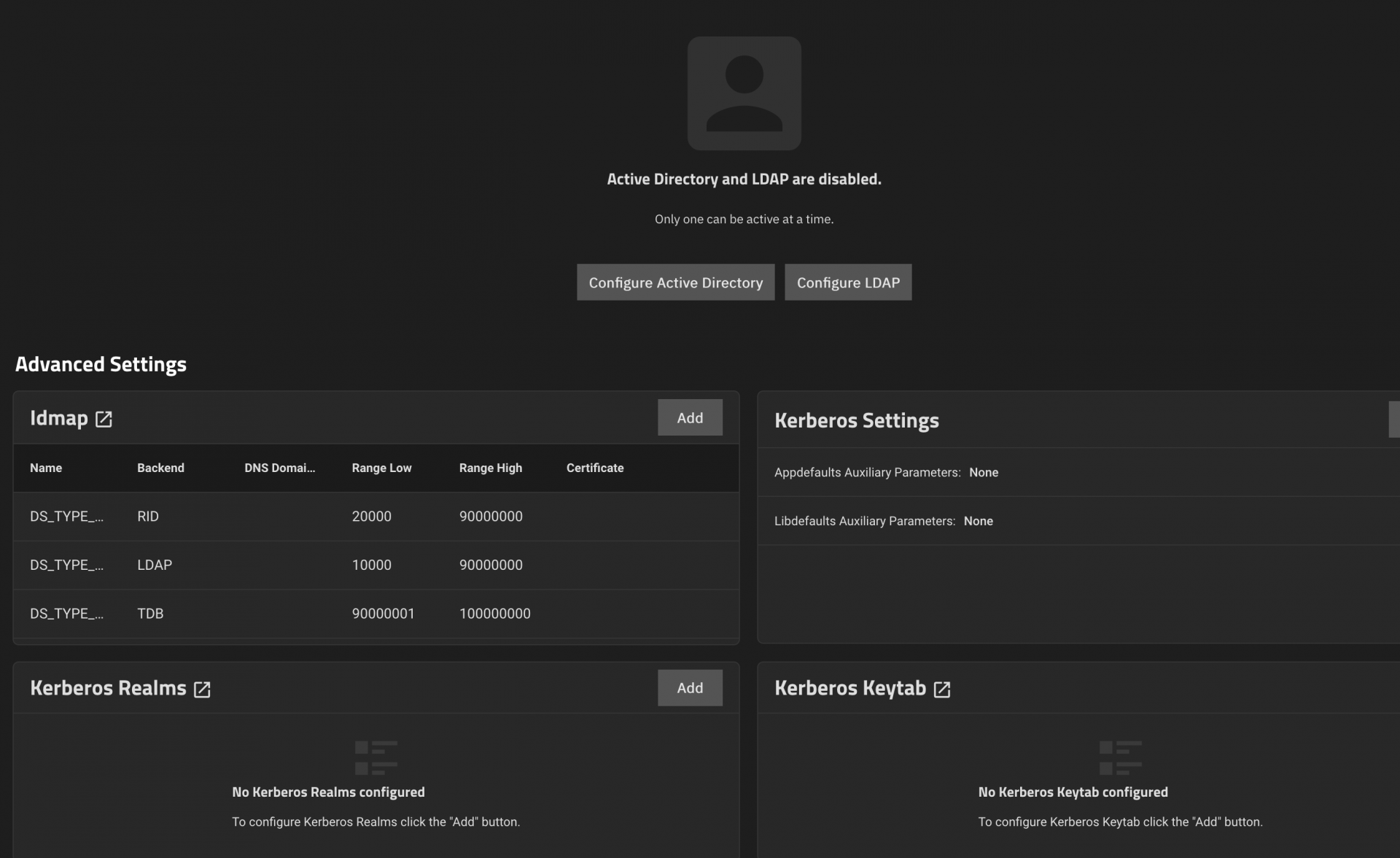Sort by Backend column header
The height and width of the screenshot is (858, 1400).
coord(160,468)
